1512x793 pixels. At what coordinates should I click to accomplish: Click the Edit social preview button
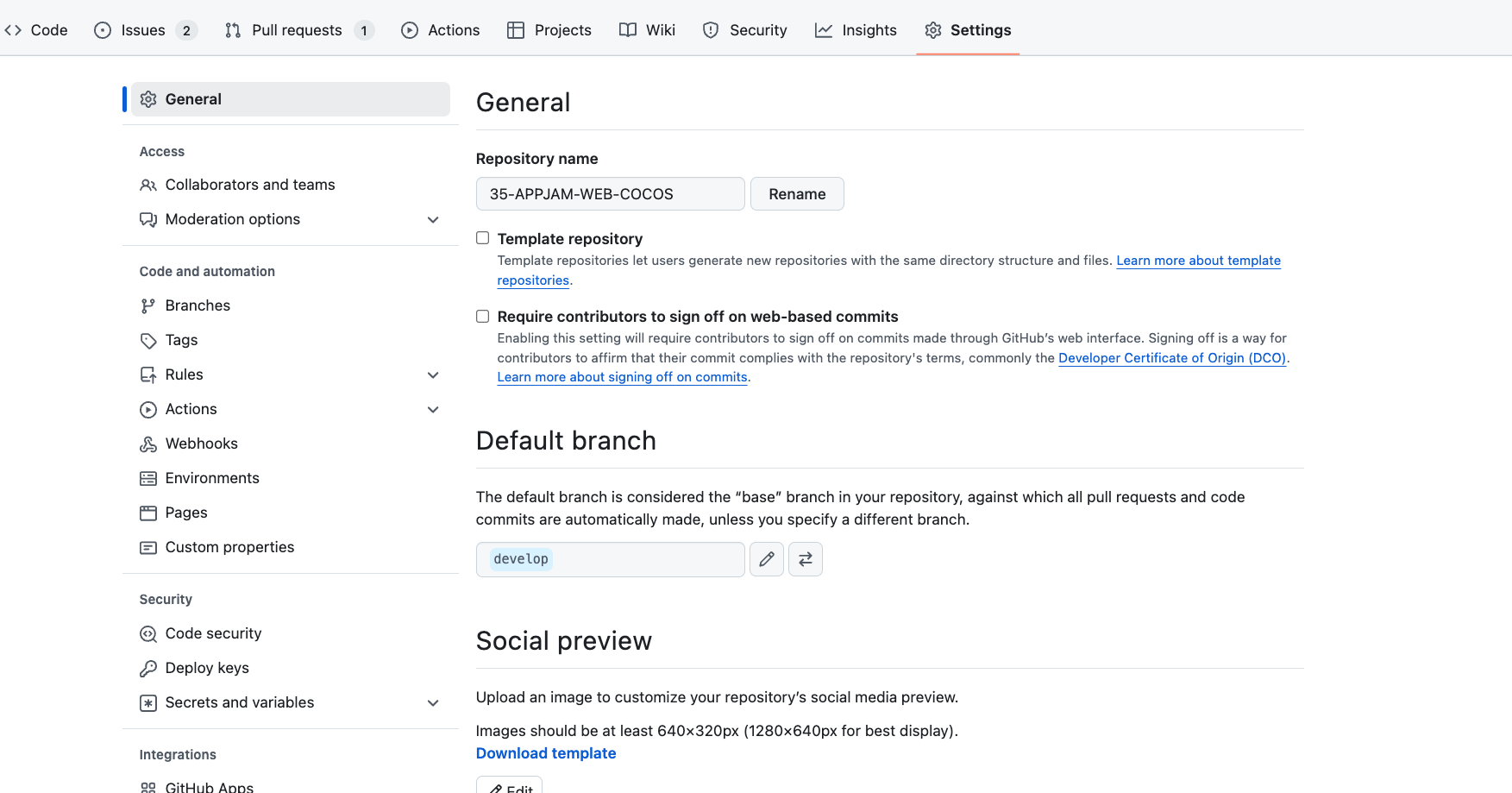click(x=509, y=786)
